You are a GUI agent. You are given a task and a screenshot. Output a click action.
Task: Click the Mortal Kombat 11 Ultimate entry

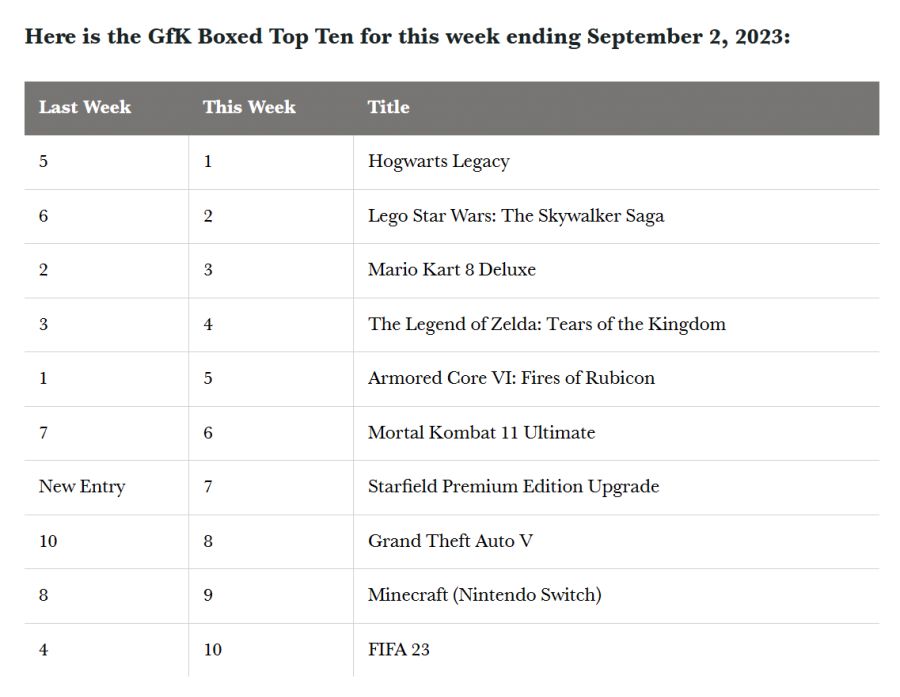coord(481,433)
